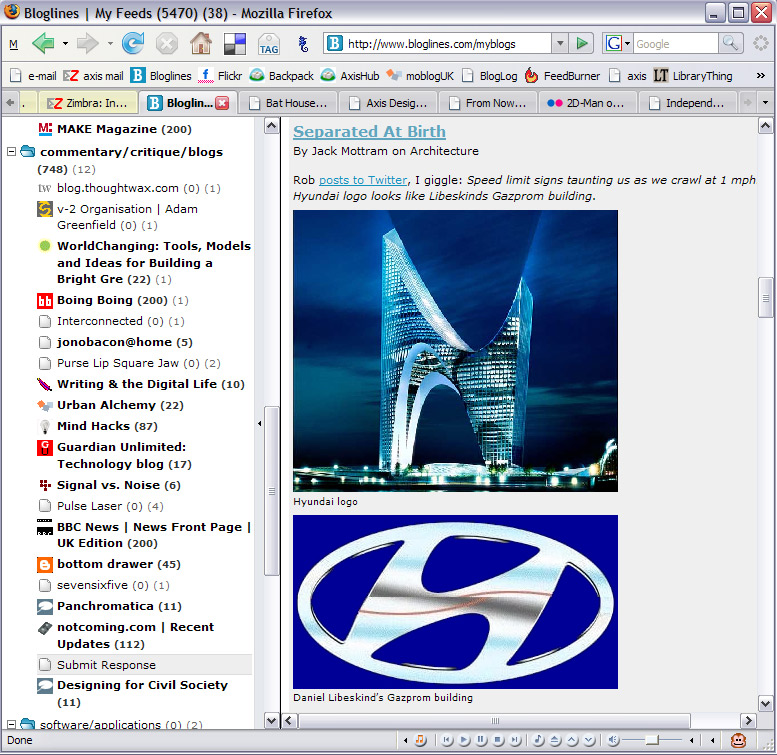777x755 pixels.
Task: Click the sidebar vertical scrollbar thumb
Action: pyautogui.click(x=272, y=491)
